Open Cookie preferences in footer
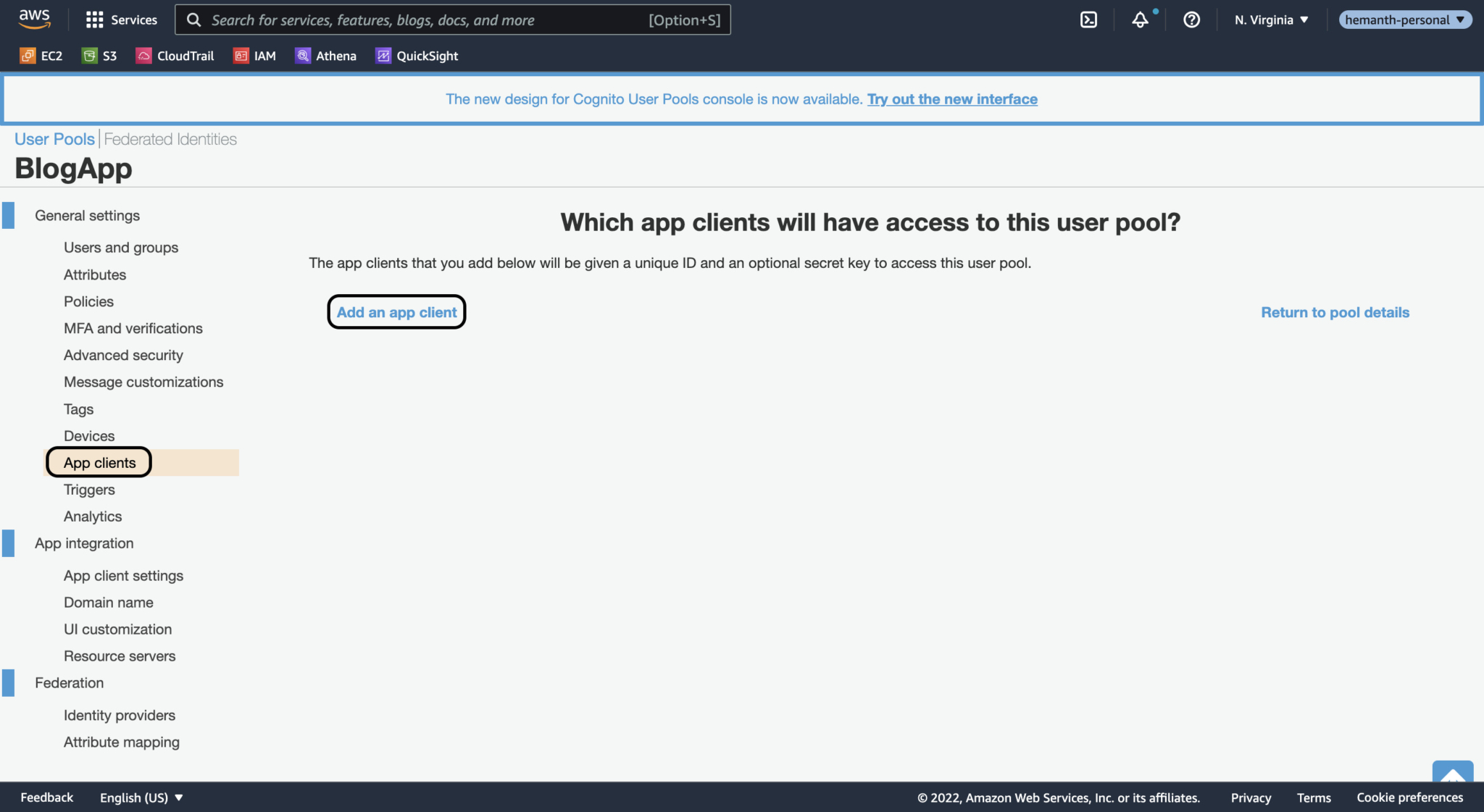 click(x=1410, y=798)
